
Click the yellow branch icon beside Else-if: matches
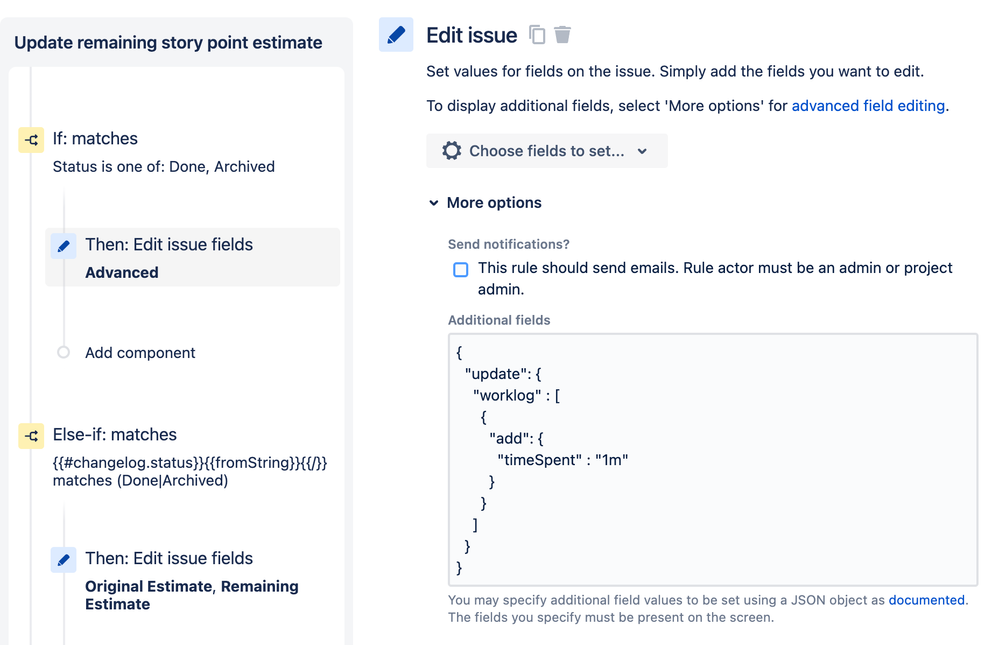pos(31,436)
